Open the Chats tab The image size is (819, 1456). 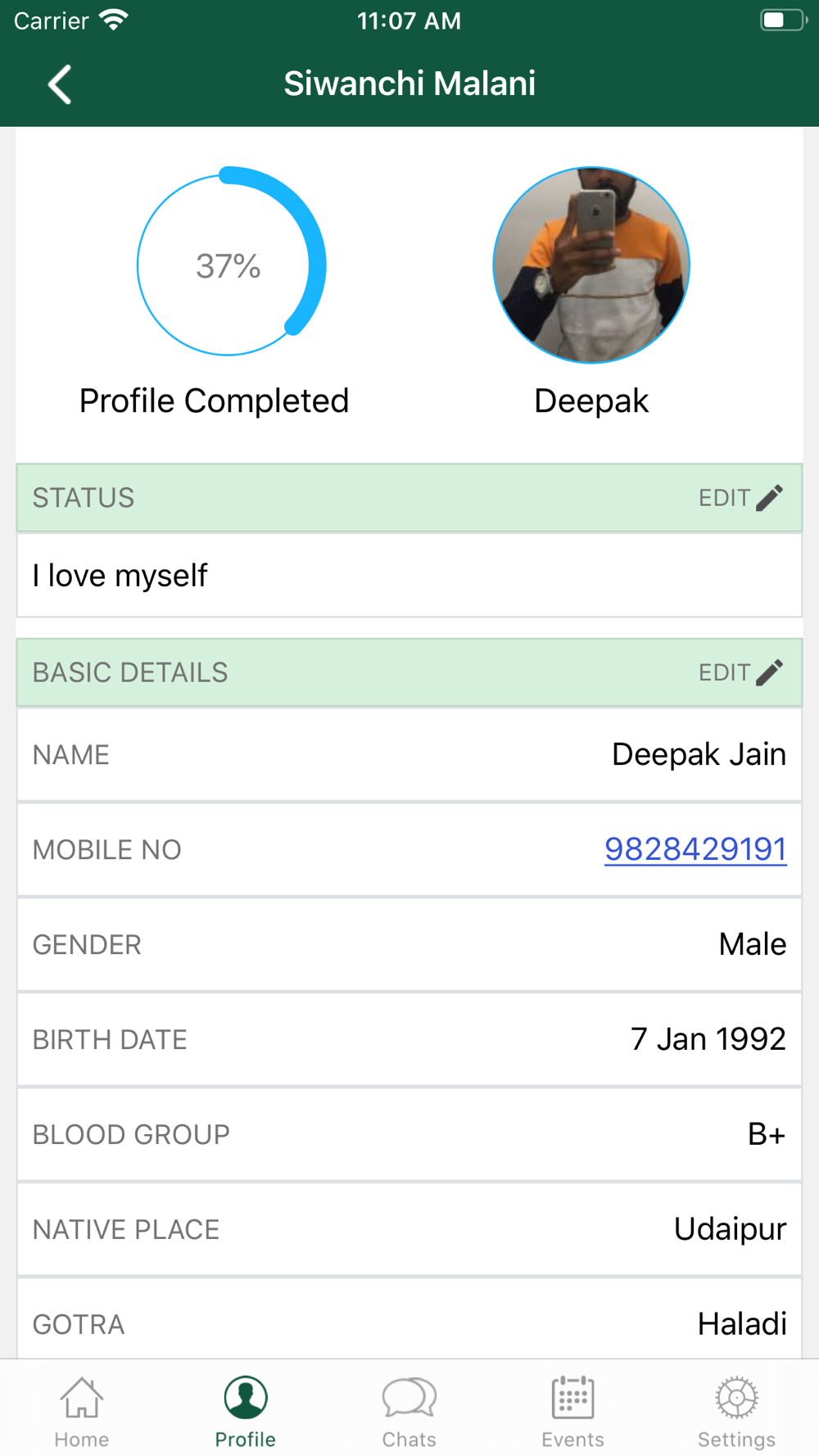[409, 1410]
